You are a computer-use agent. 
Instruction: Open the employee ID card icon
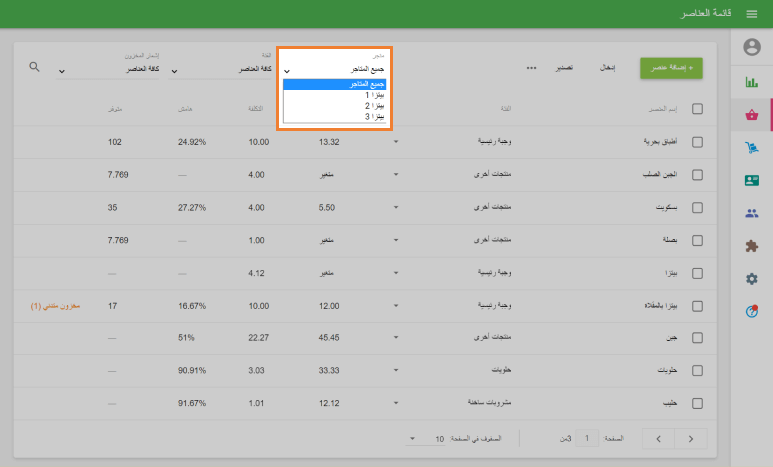752,181
